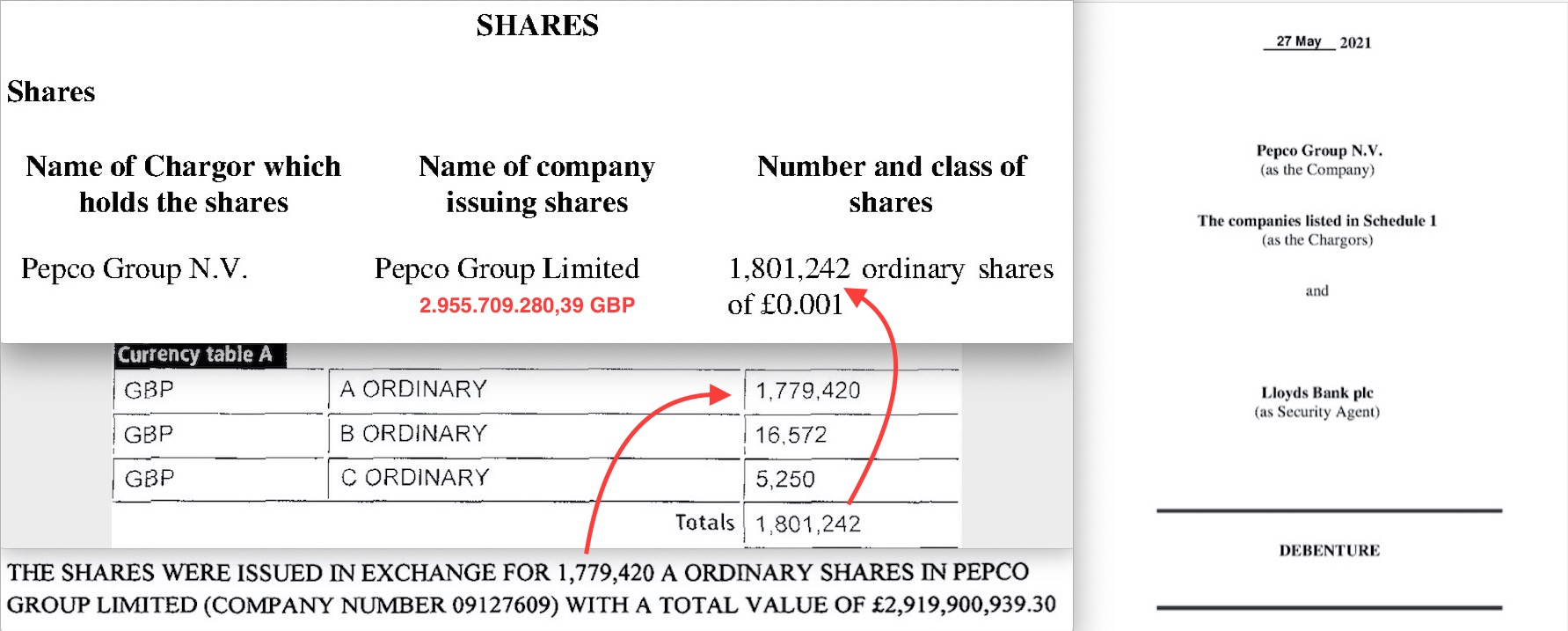
Task: Click the red 2.955.709.280,39 GBP annotation
Action: click(x=527, y=305)
